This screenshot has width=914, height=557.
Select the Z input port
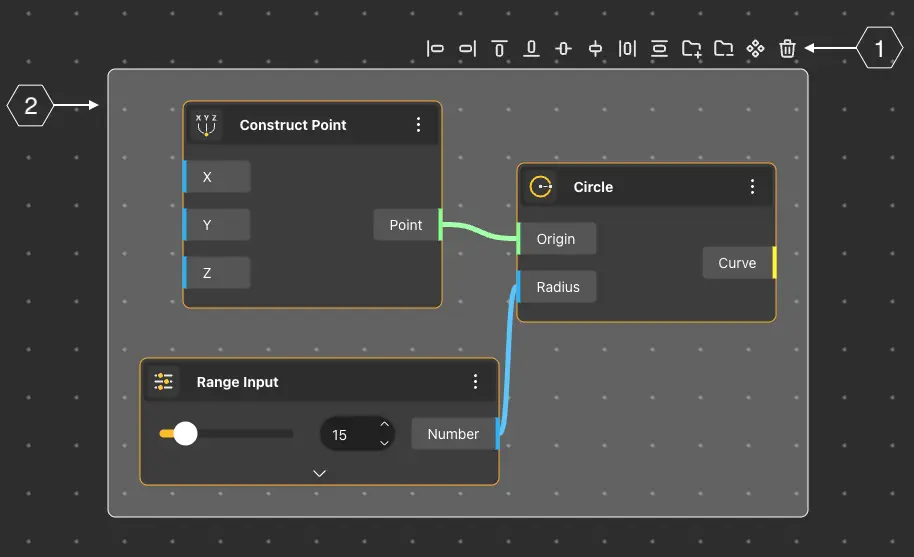pos(217,273)
